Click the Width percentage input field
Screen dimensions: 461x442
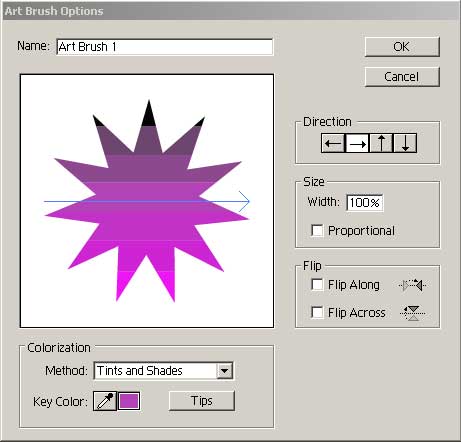[365, 203]
